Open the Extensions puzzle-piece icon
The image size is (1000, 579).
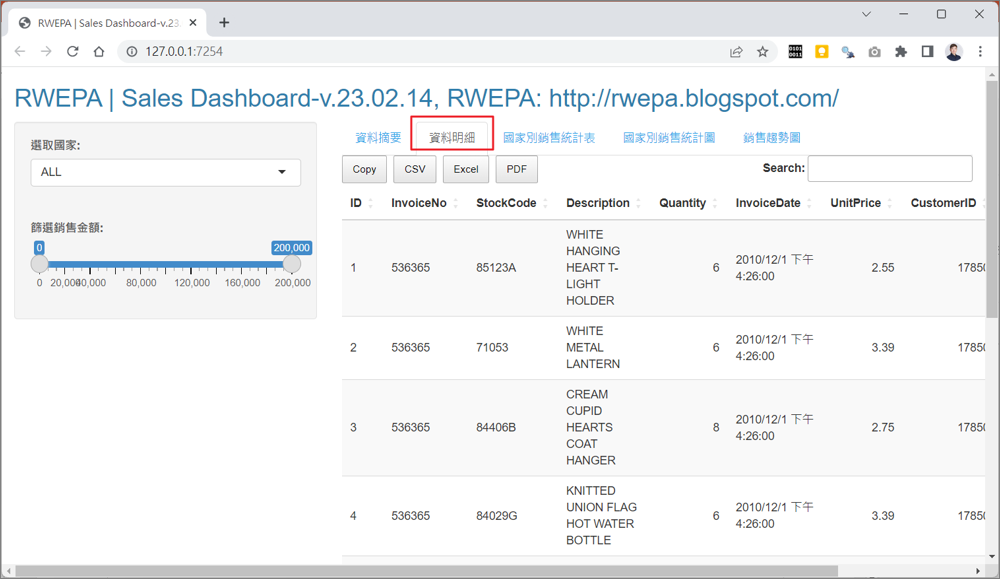click(901, 51)
